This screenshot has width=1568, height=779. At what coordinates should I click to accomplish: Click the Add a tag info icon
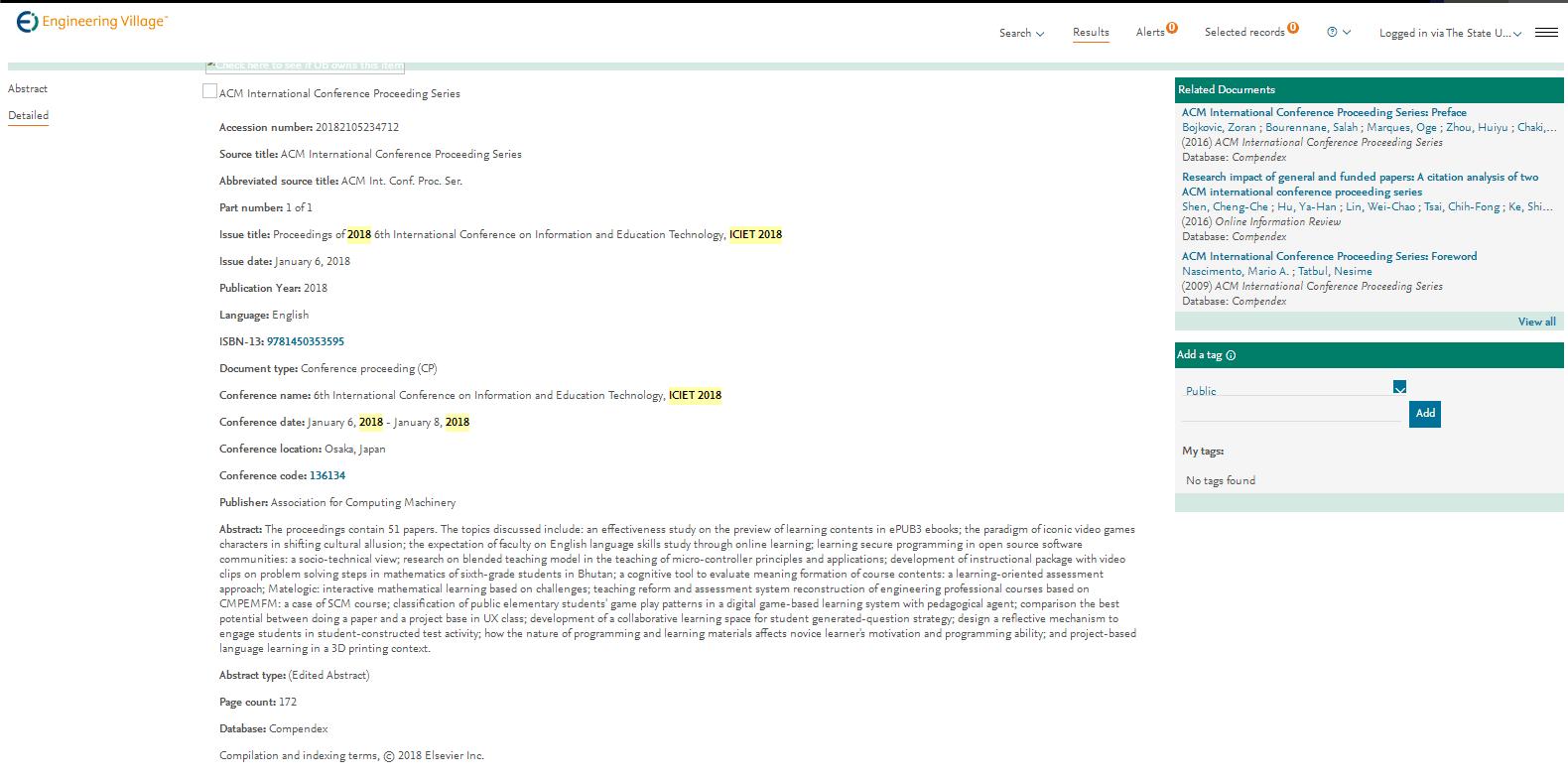tap(1231, 355)
